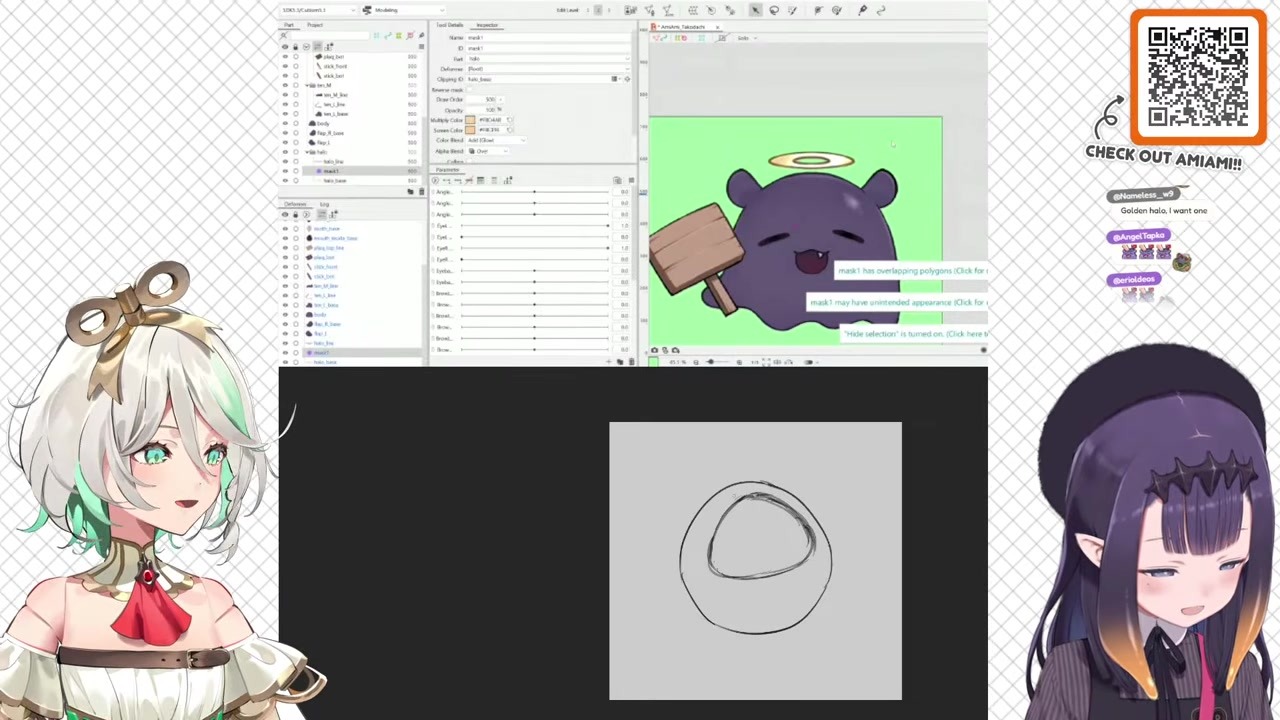Viewport: 1280px width, 720px height.
Task: Switch to the Log tab
Action: pos(324,204)
